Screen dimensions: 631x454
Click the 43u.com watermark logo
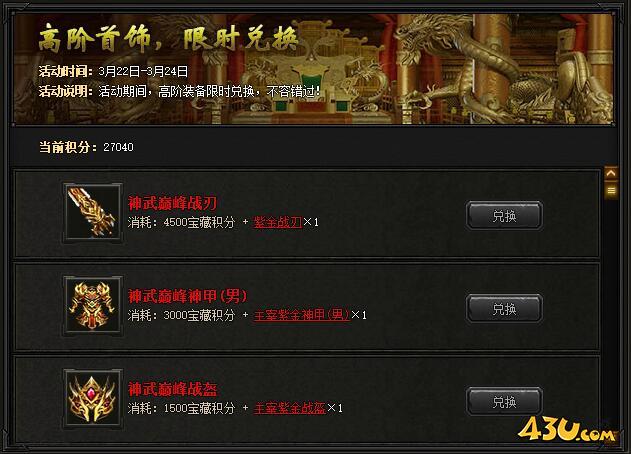(x=567, y=429)
